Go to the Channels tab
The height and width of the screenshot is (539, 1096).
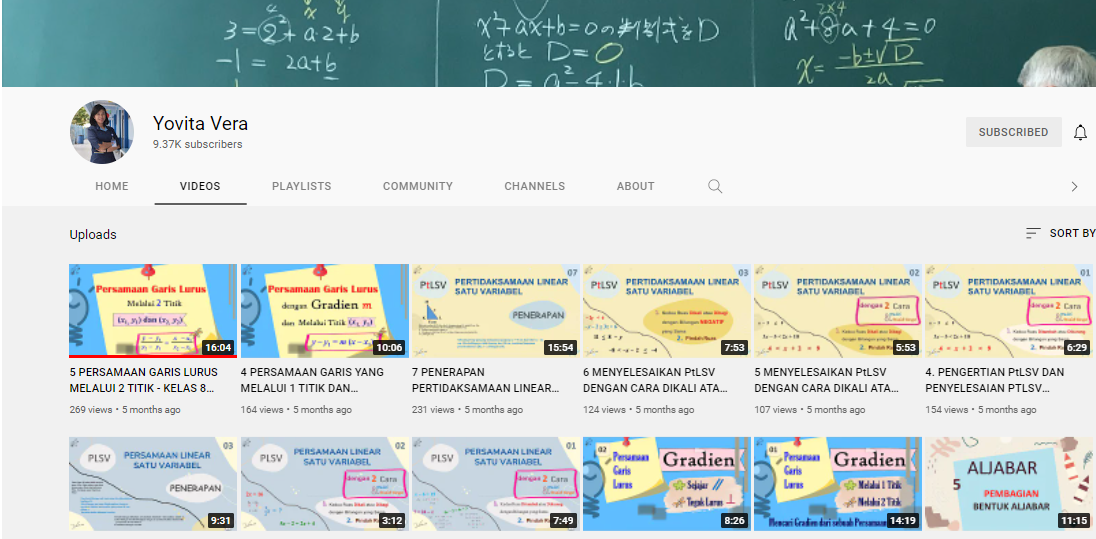[534, 186]
